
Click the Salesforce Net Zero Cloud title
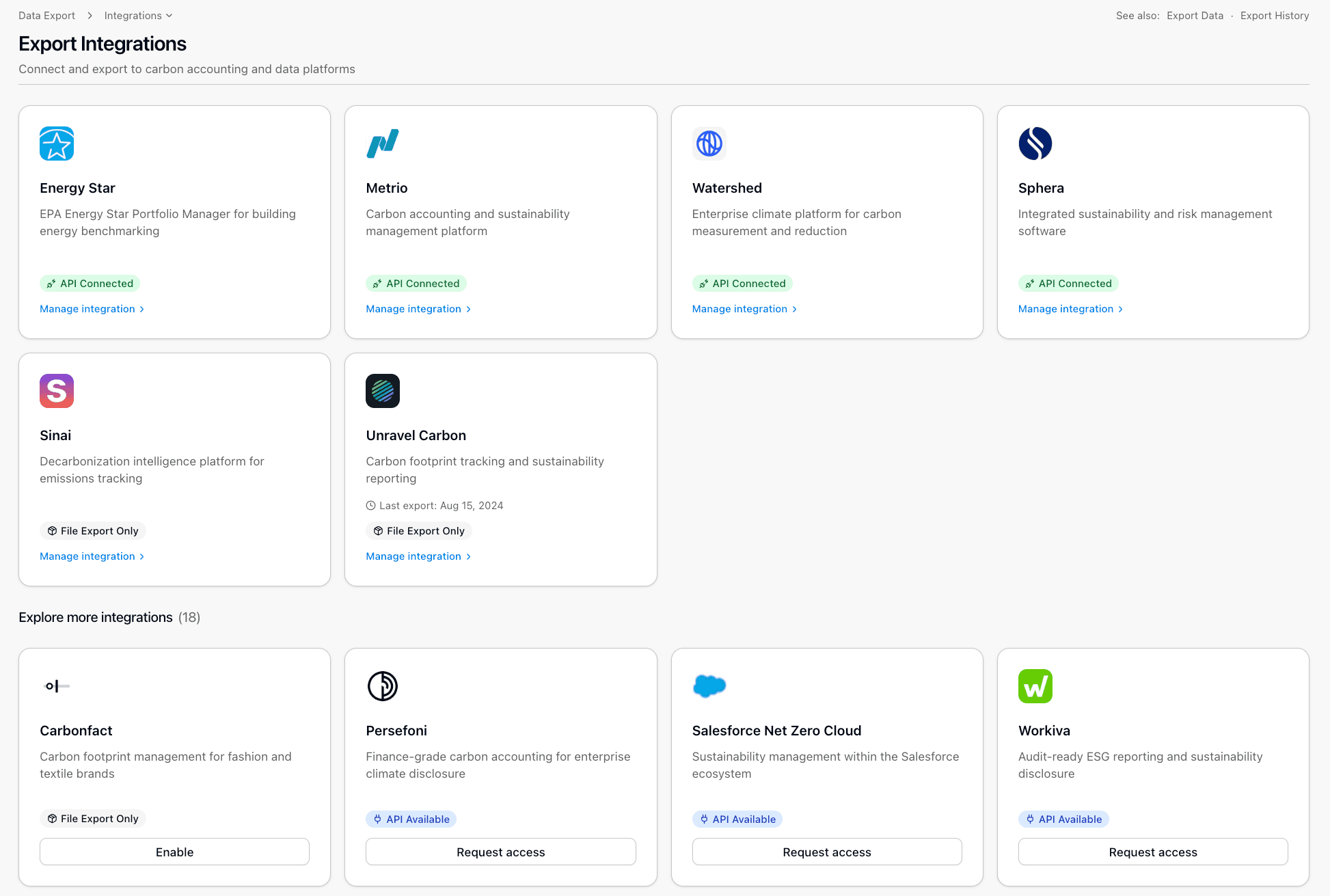pos(777,731)
